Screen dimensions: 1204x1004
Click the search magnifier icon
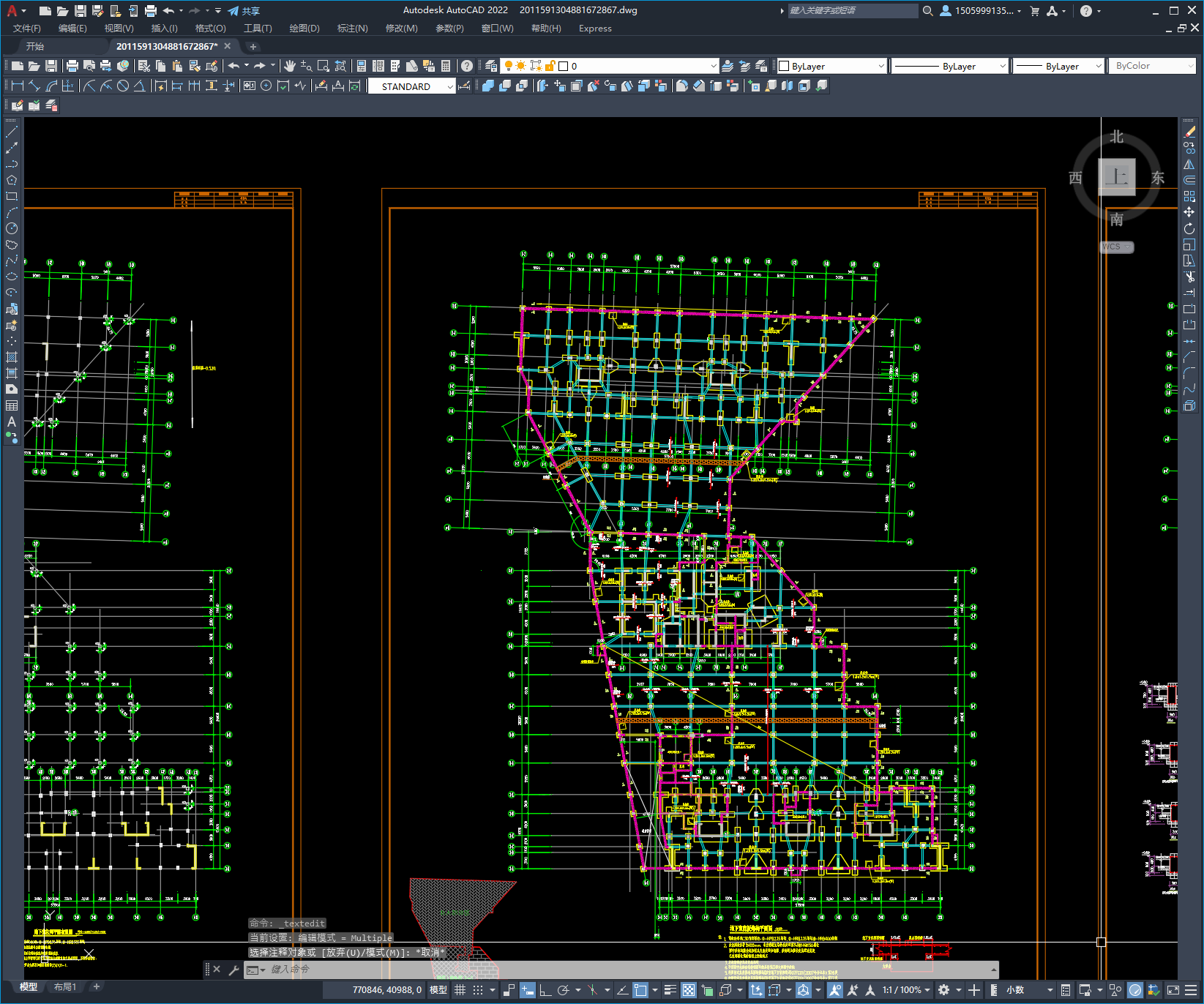tap(927, 10)
